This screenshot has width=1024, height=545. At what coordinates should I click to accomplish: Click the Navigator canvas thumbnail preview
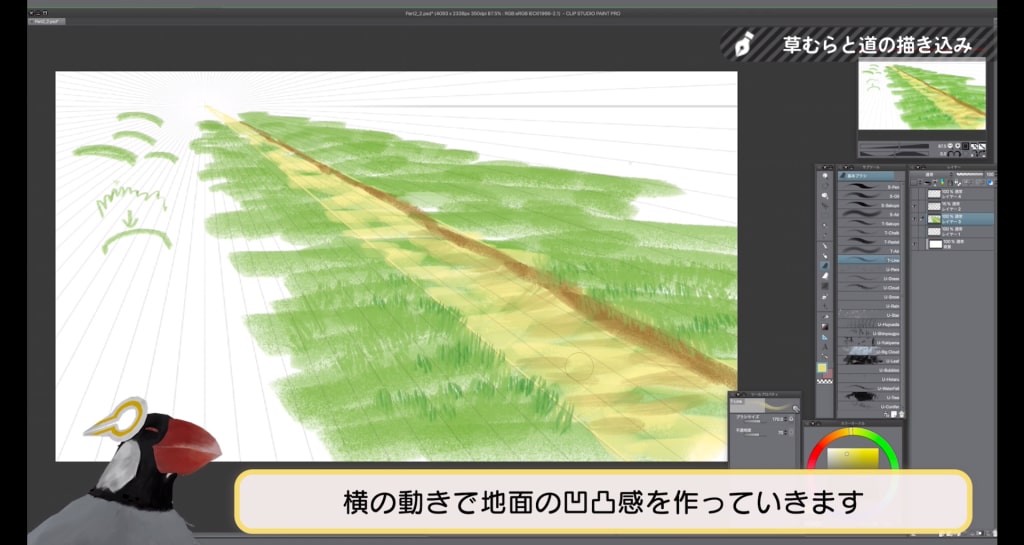point(922,95)
